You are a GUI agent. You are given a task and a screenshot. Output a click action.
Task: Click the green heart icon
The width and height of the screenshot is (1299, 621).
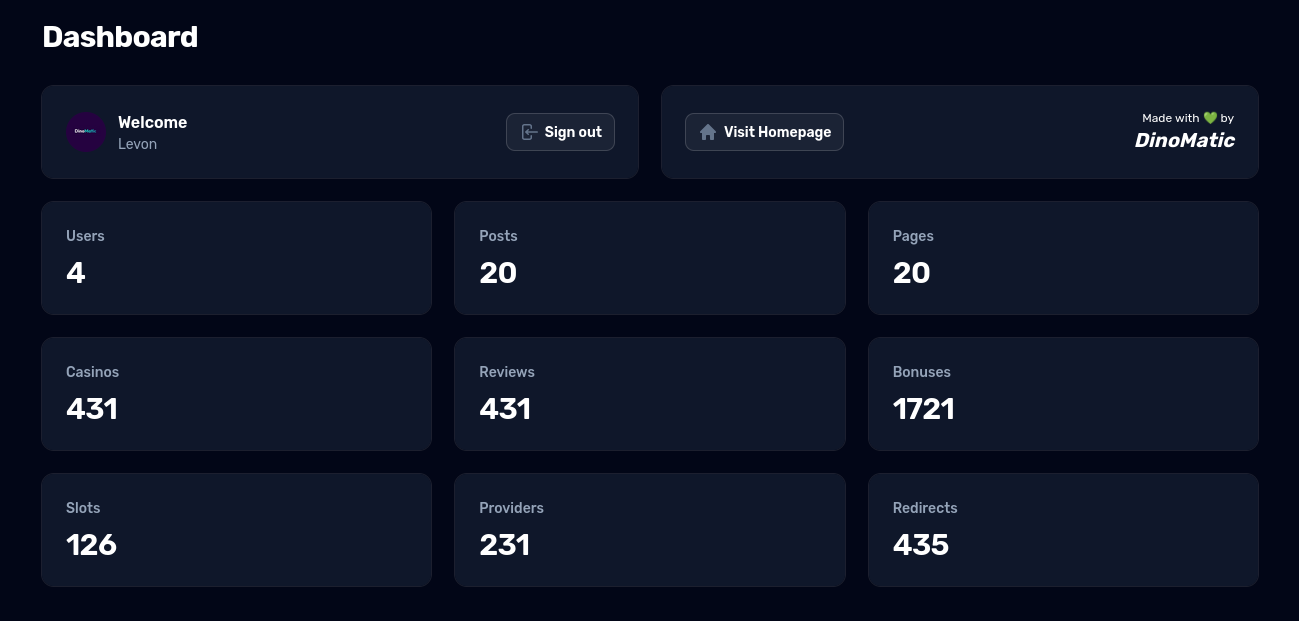(1210, 118)
